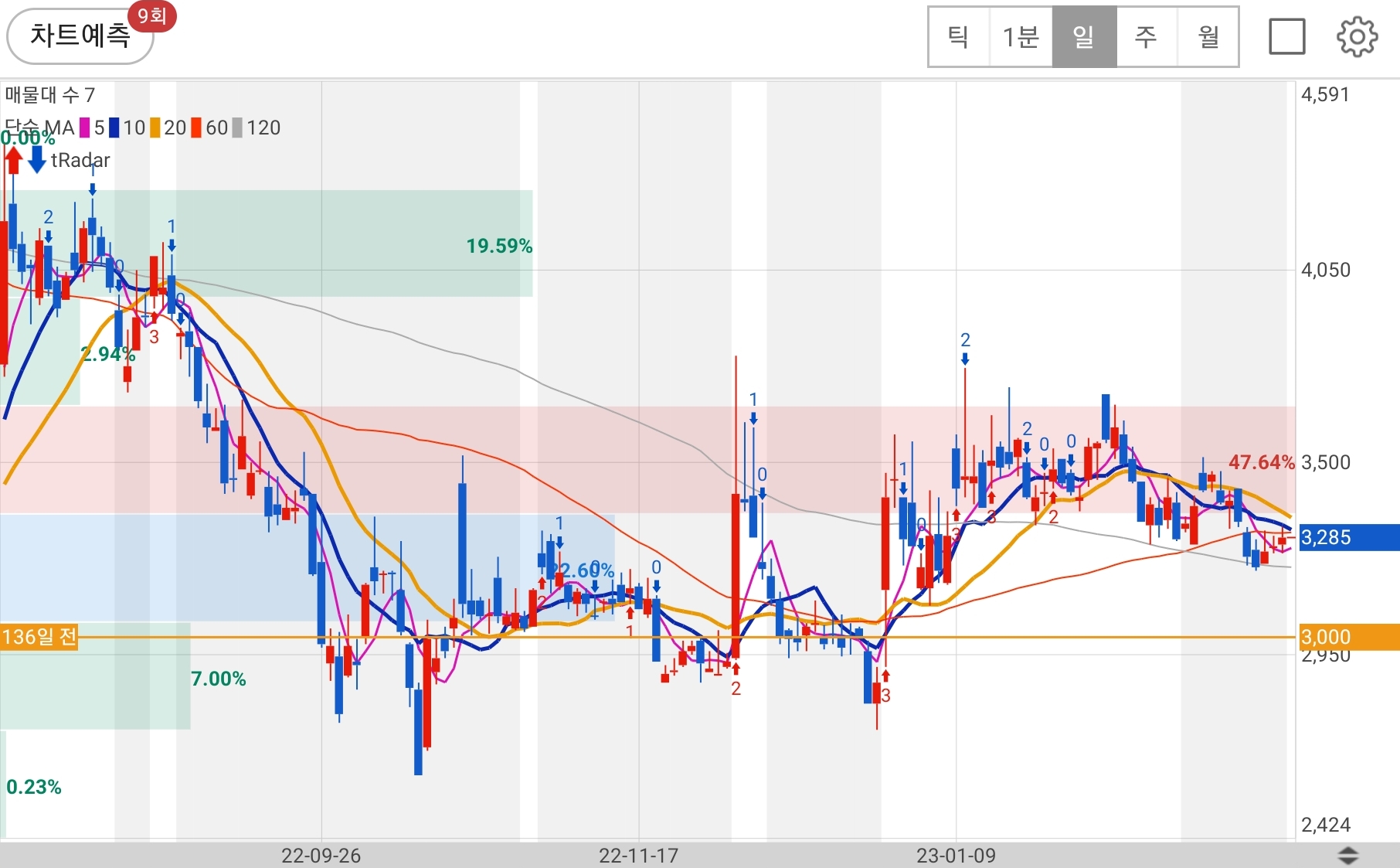This screenshot has height=868, width=1400.
Task: Open chart settings gear icon
Action: [x=1357, y=36]
